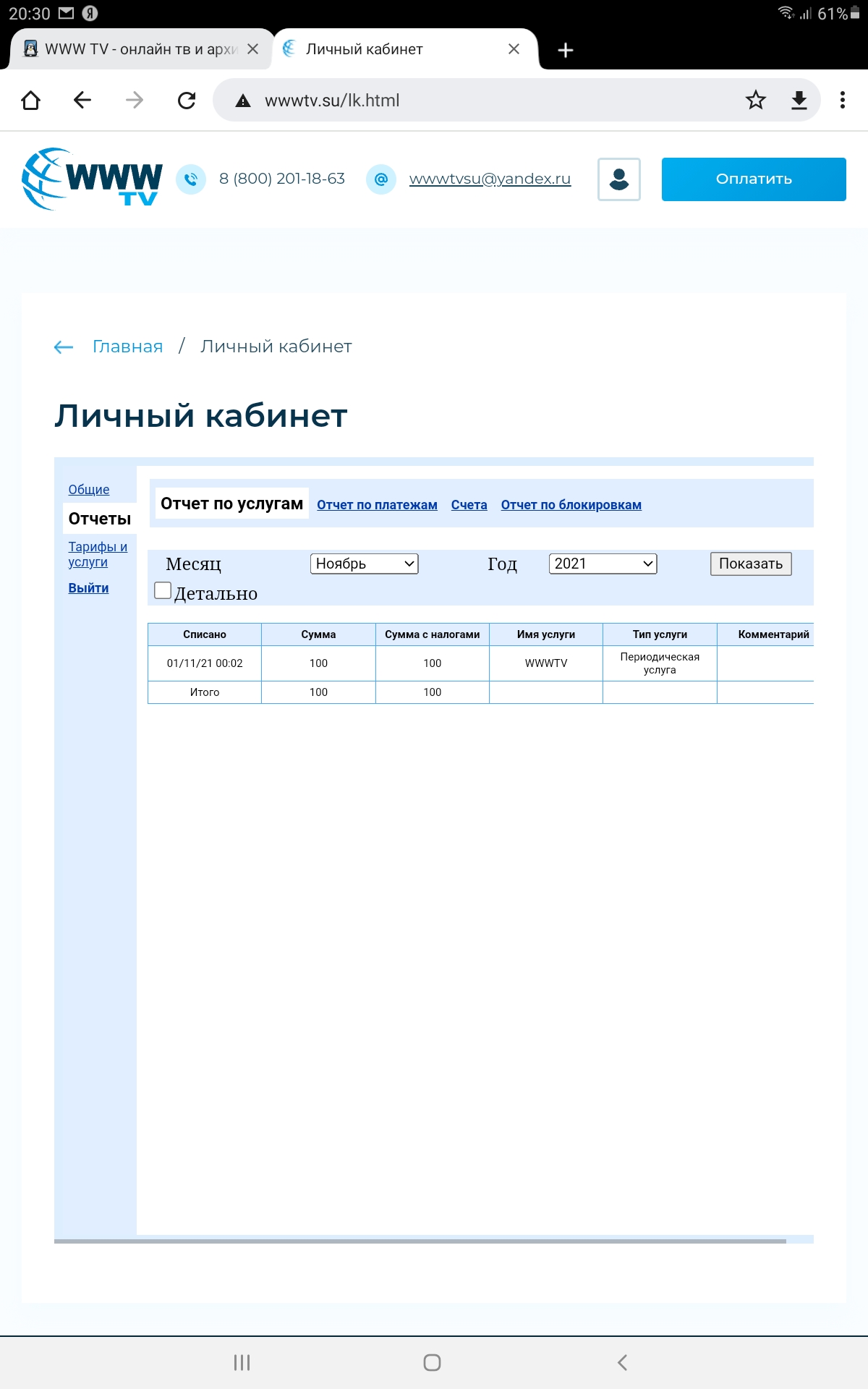Click Выйти to log out

(x=88, y=588)
